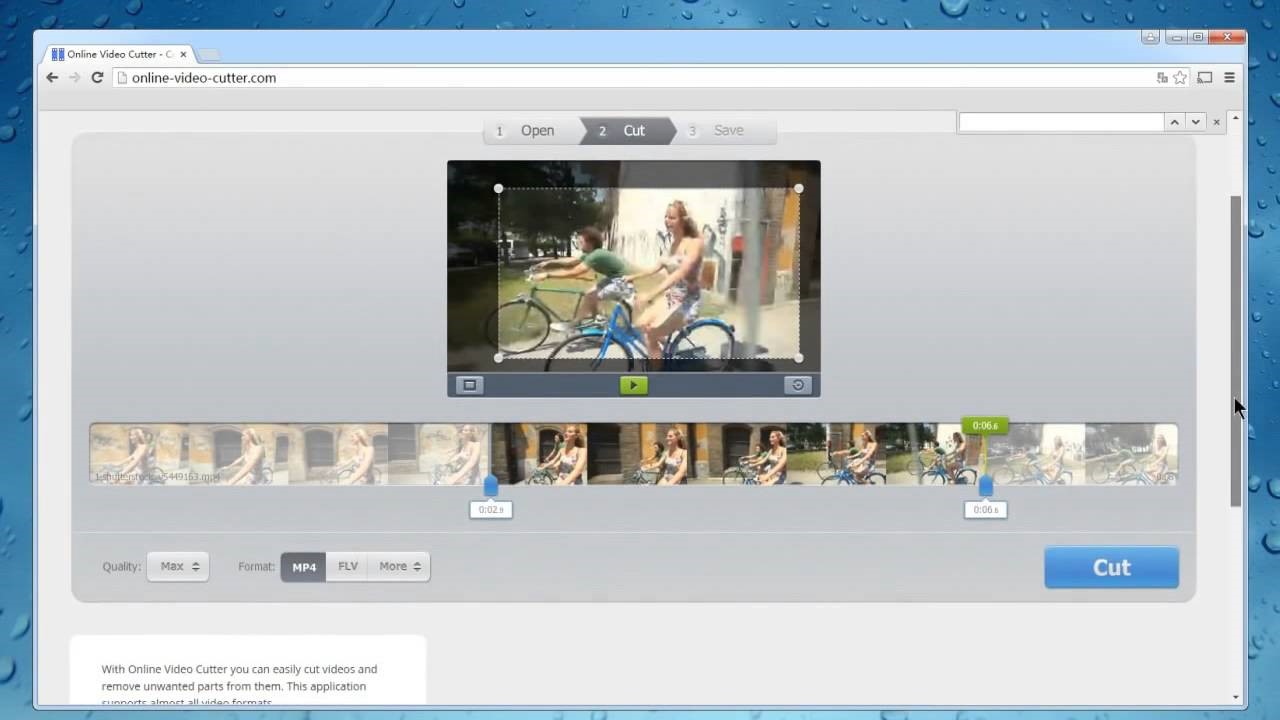Bookmark this page with the star icon
Screen dimensions: 1280x720
1180,77
